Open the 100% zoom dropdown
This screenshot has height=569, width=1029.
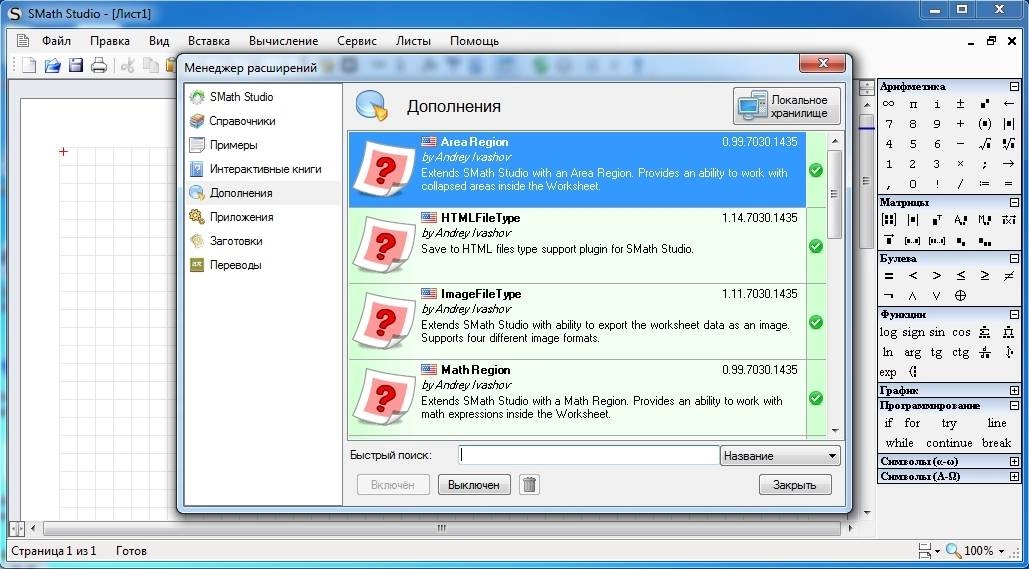1002,551
